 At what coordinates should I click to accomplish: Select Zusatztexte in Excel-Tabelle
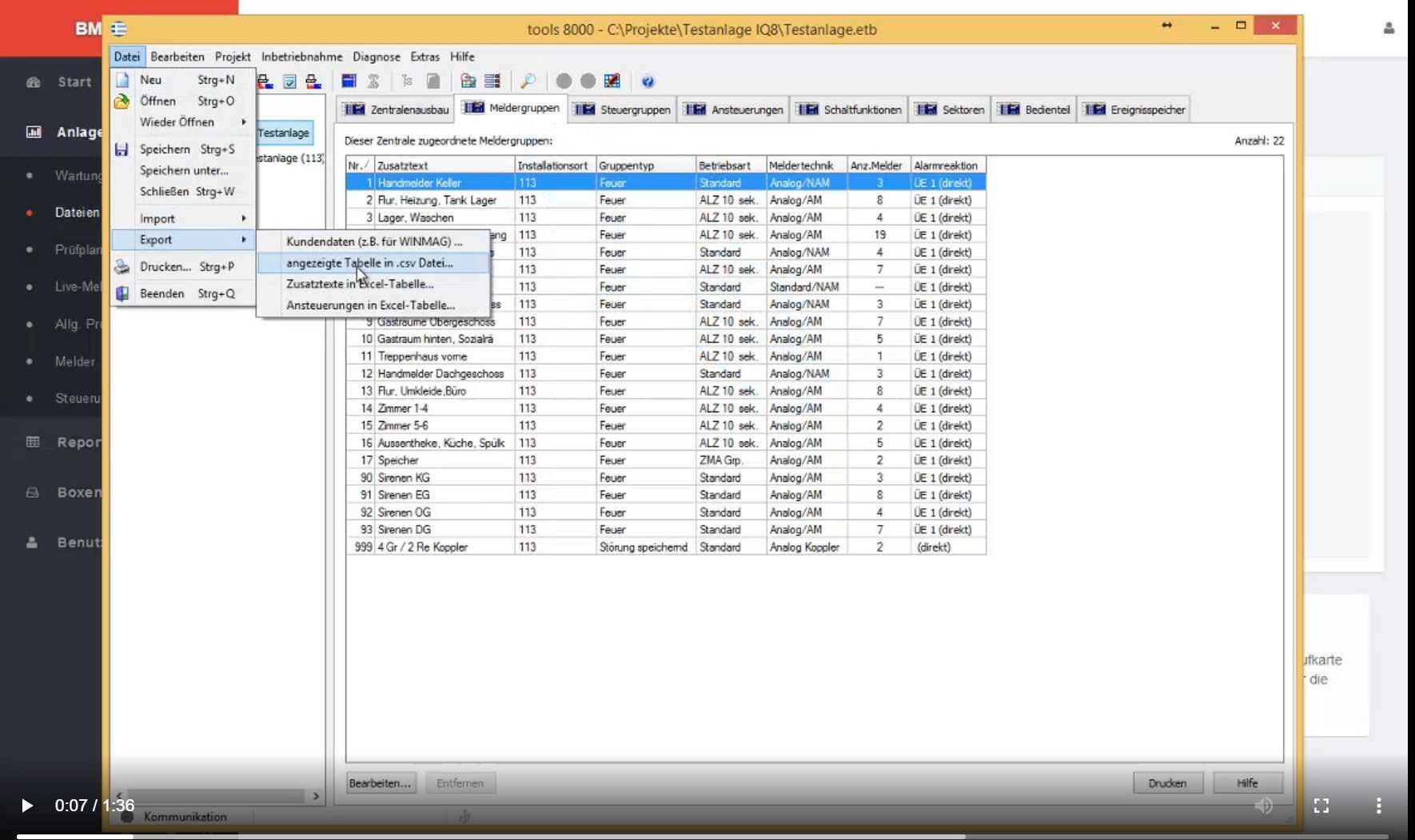373,284
